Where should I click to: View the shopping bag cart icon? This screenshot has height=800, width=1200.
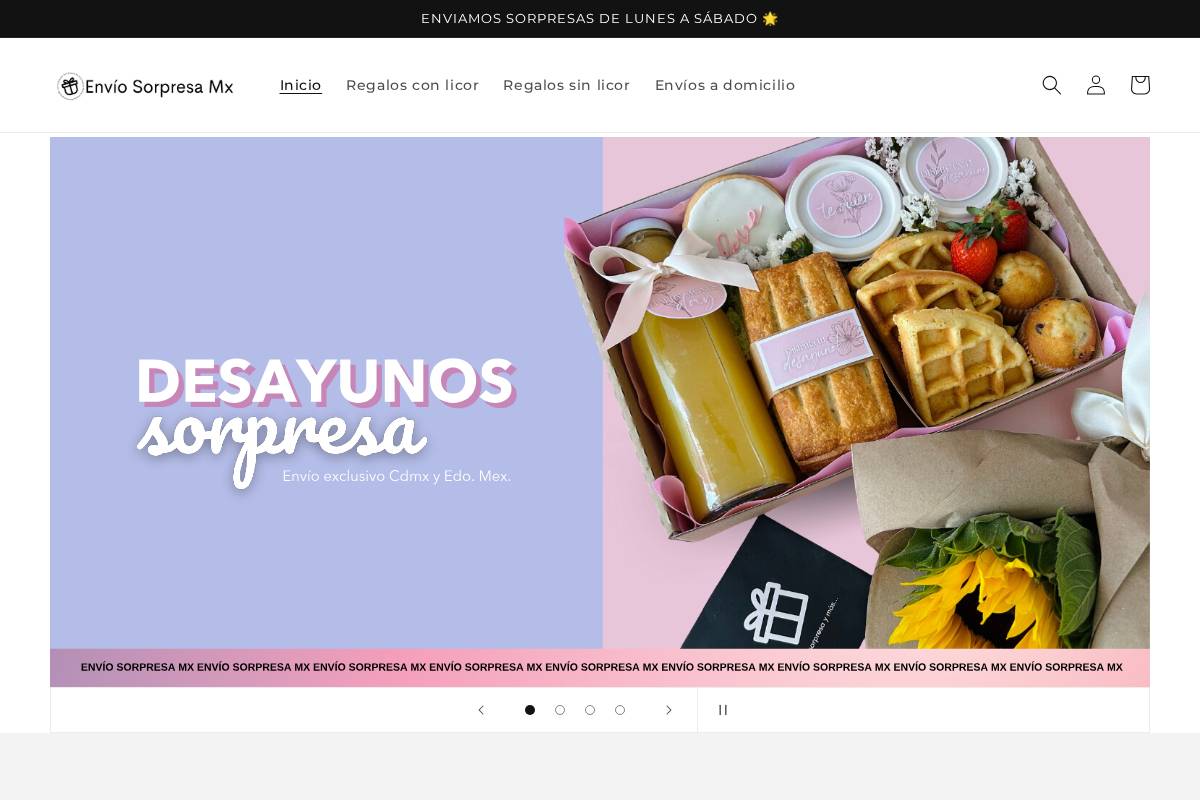(x=1140, y=85)
